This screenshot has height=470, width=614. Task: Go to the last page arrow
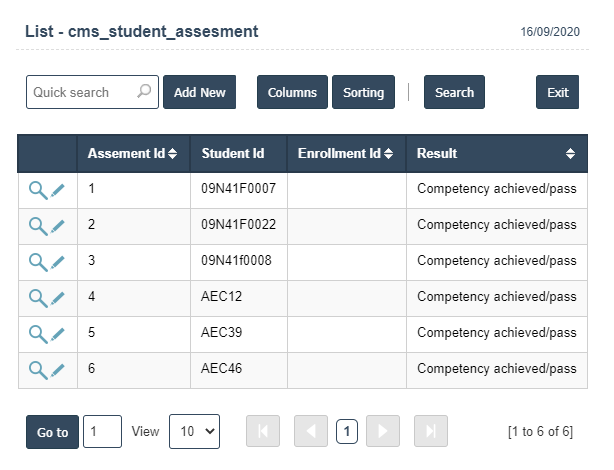pyautogui.click(x=430, y=432)
